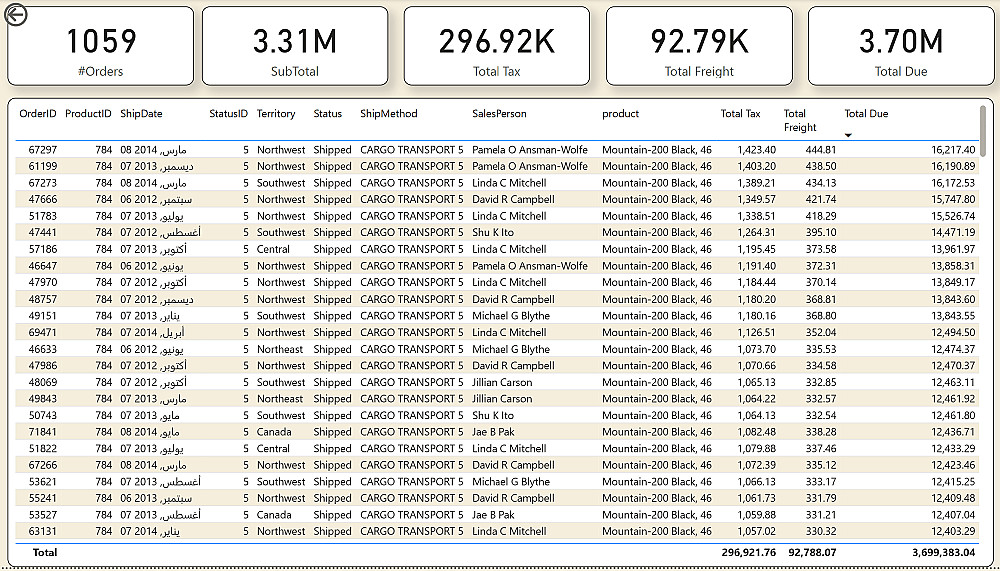The image size is (1000, 571).
Task: Click the Total Due sort arrow
Action: pyautogui.click(x=848, y=135)
